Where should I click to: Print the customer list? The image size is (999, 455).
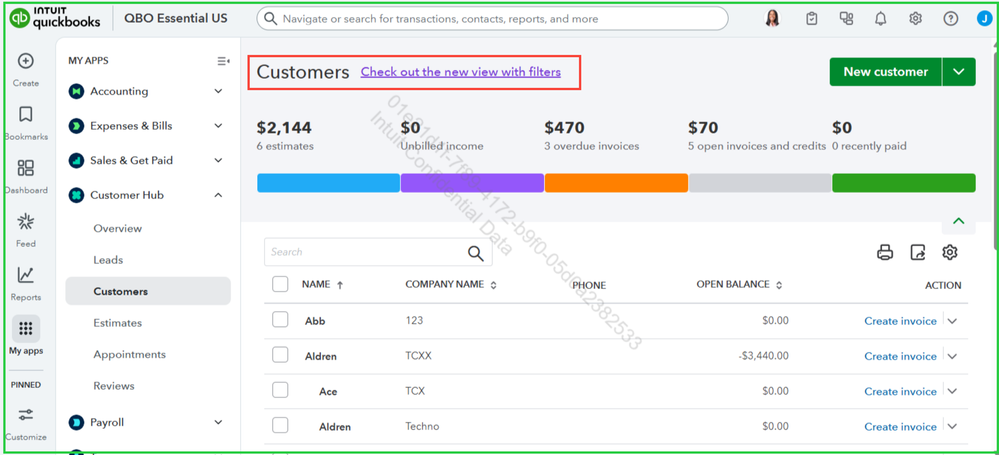(x=885, y=252)
